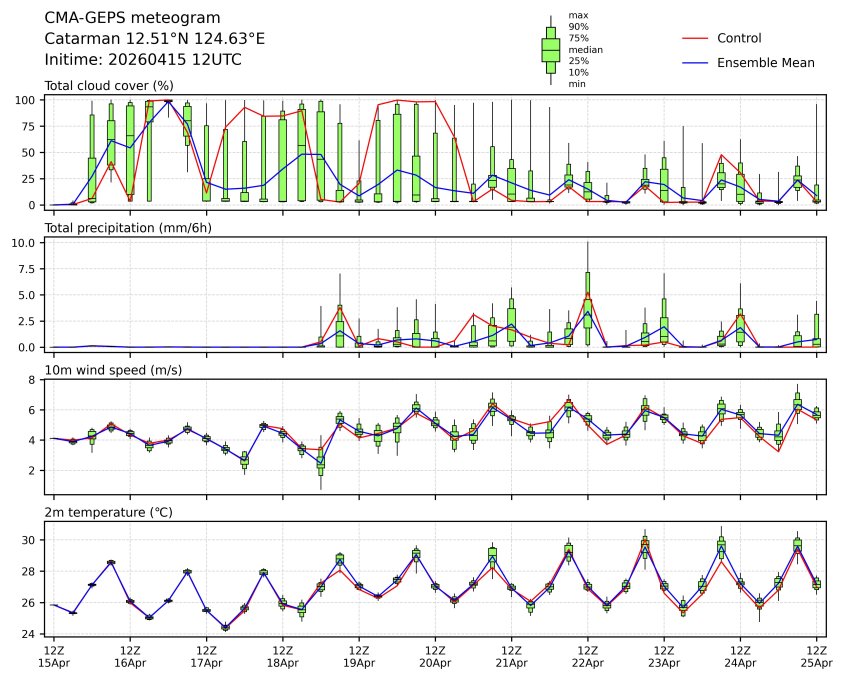Select the Initime 20260415 12UTC text
This screenshot has height=680, width=844.
pyautogui.click(x=143, y=60)
